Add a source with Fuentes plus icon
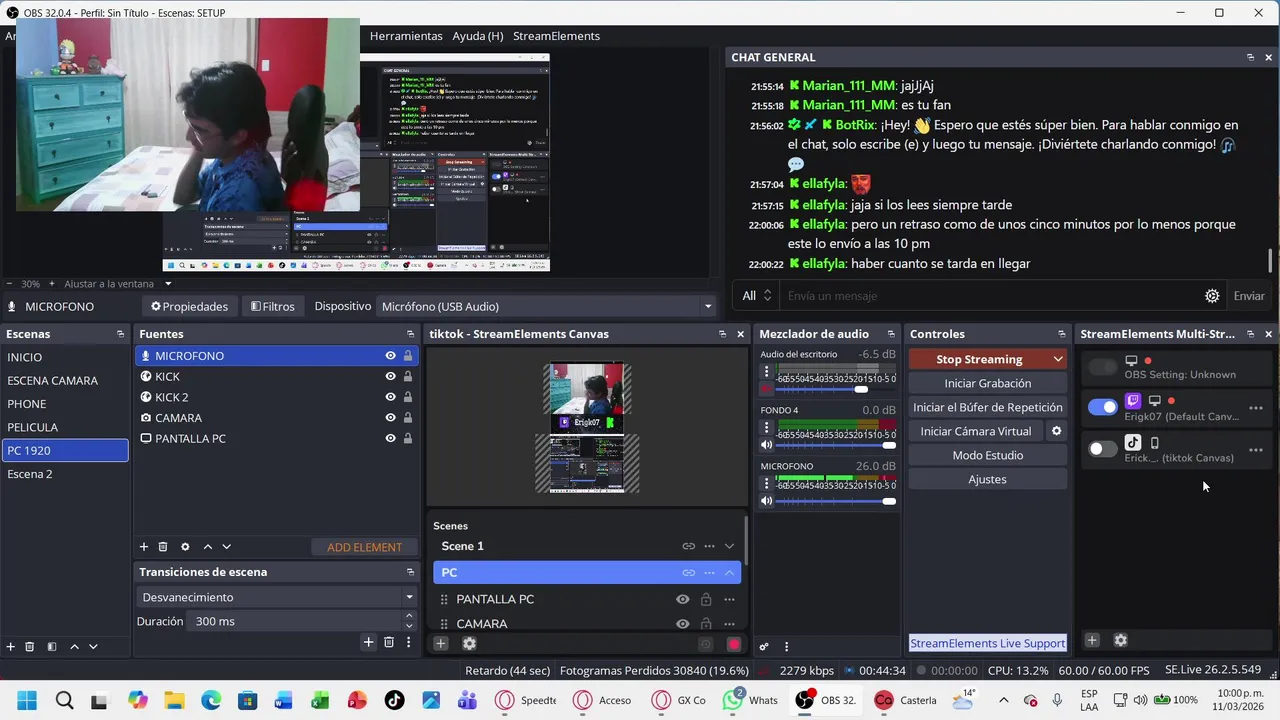Viewport: 1280px width, 720px height. tap(144, 547)
